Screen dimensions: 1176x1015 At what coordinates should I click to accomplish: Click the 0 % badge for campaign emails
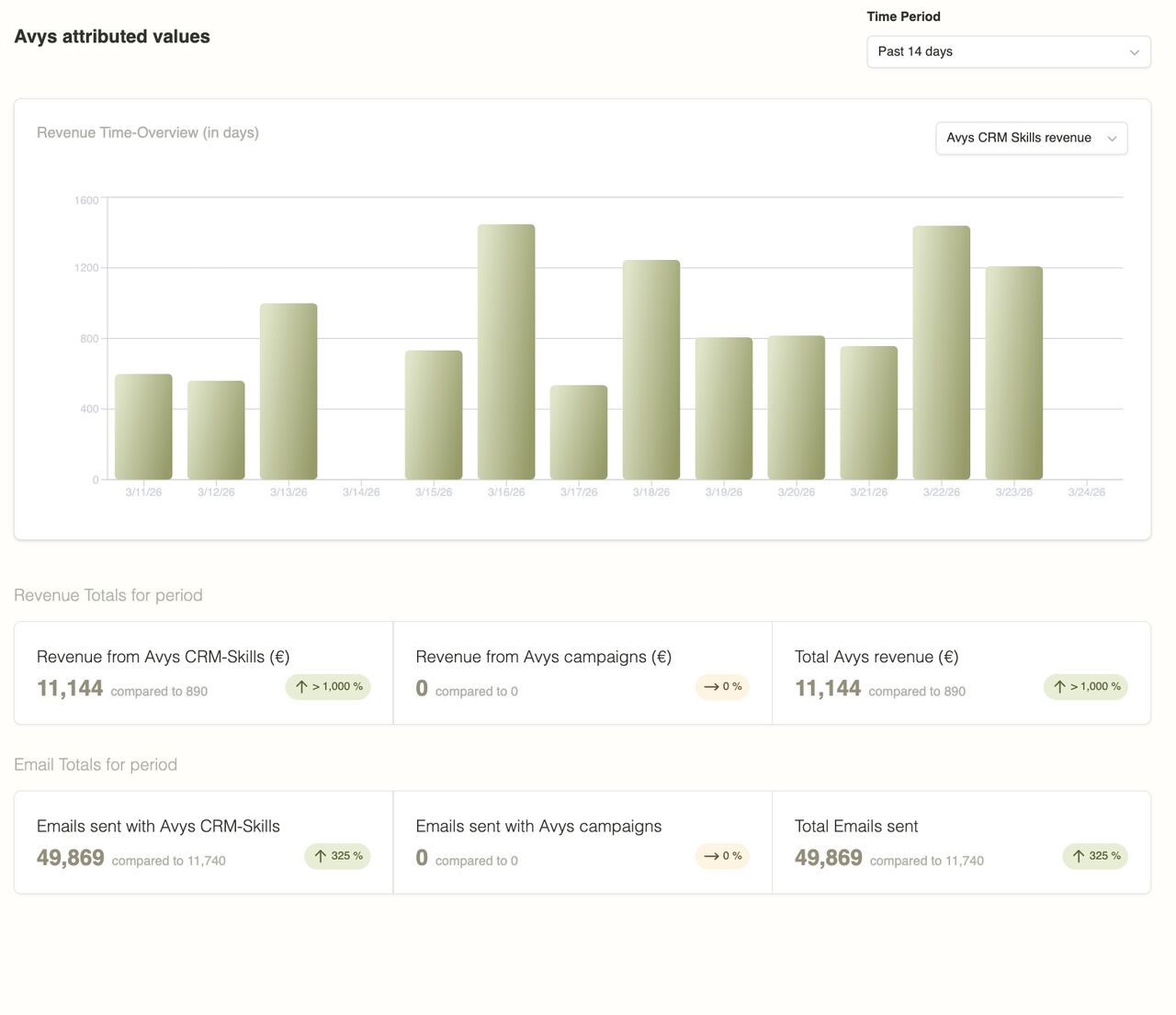point(722,856)
